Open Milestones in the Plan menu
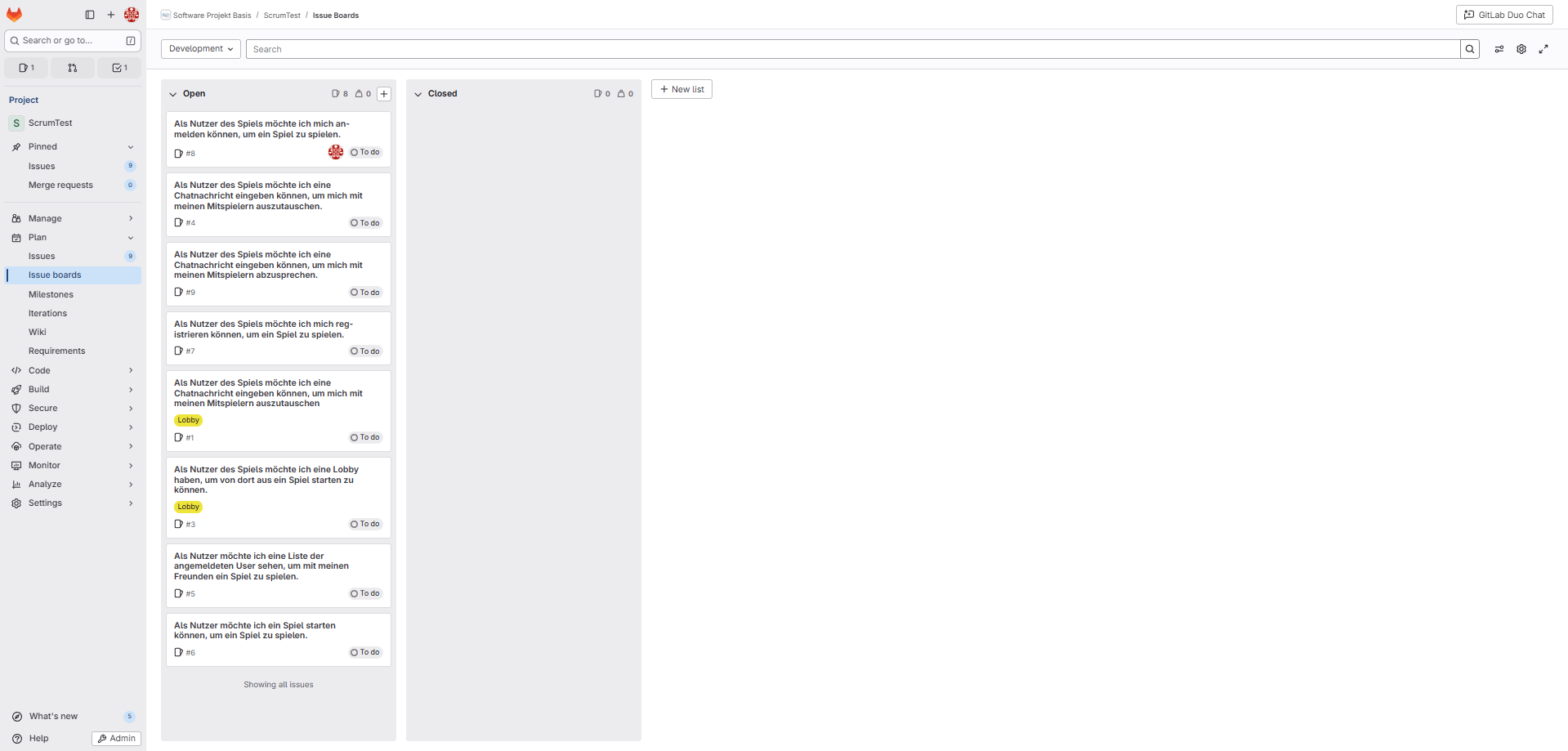1568x751 pixels. (x=51, y=294)
